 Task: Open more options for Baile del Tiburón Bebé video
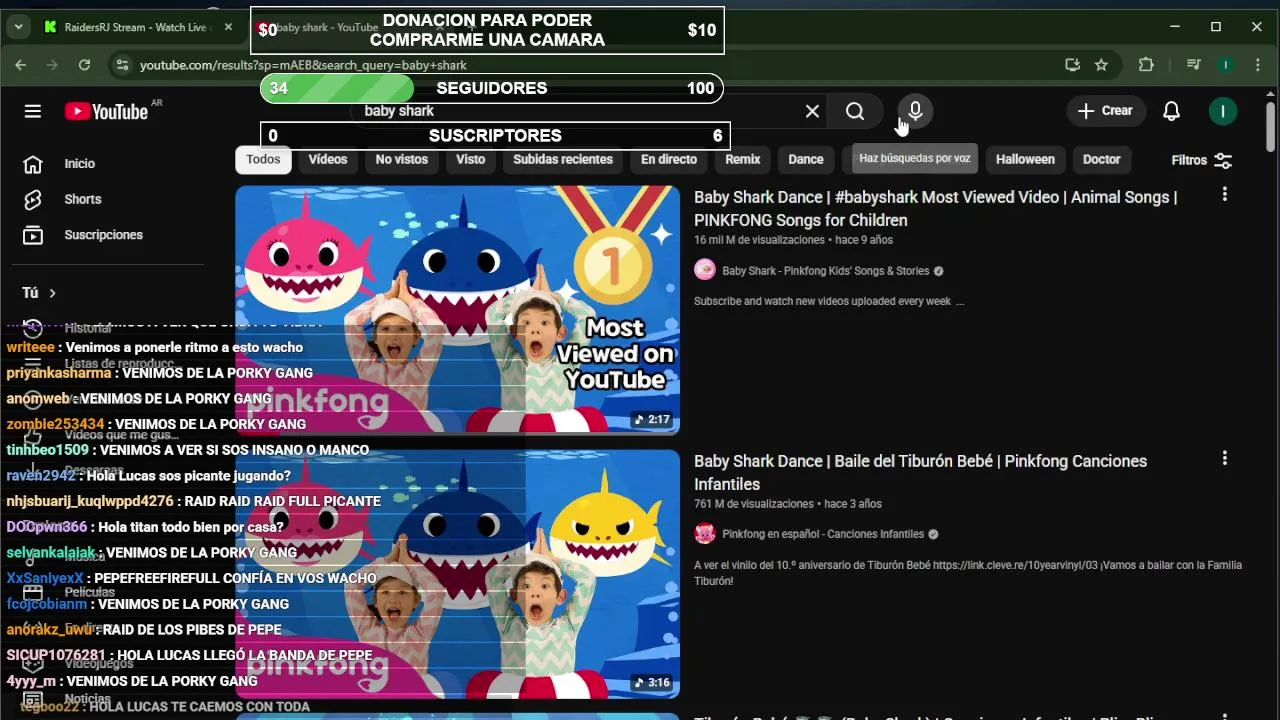click(1224, 458)
